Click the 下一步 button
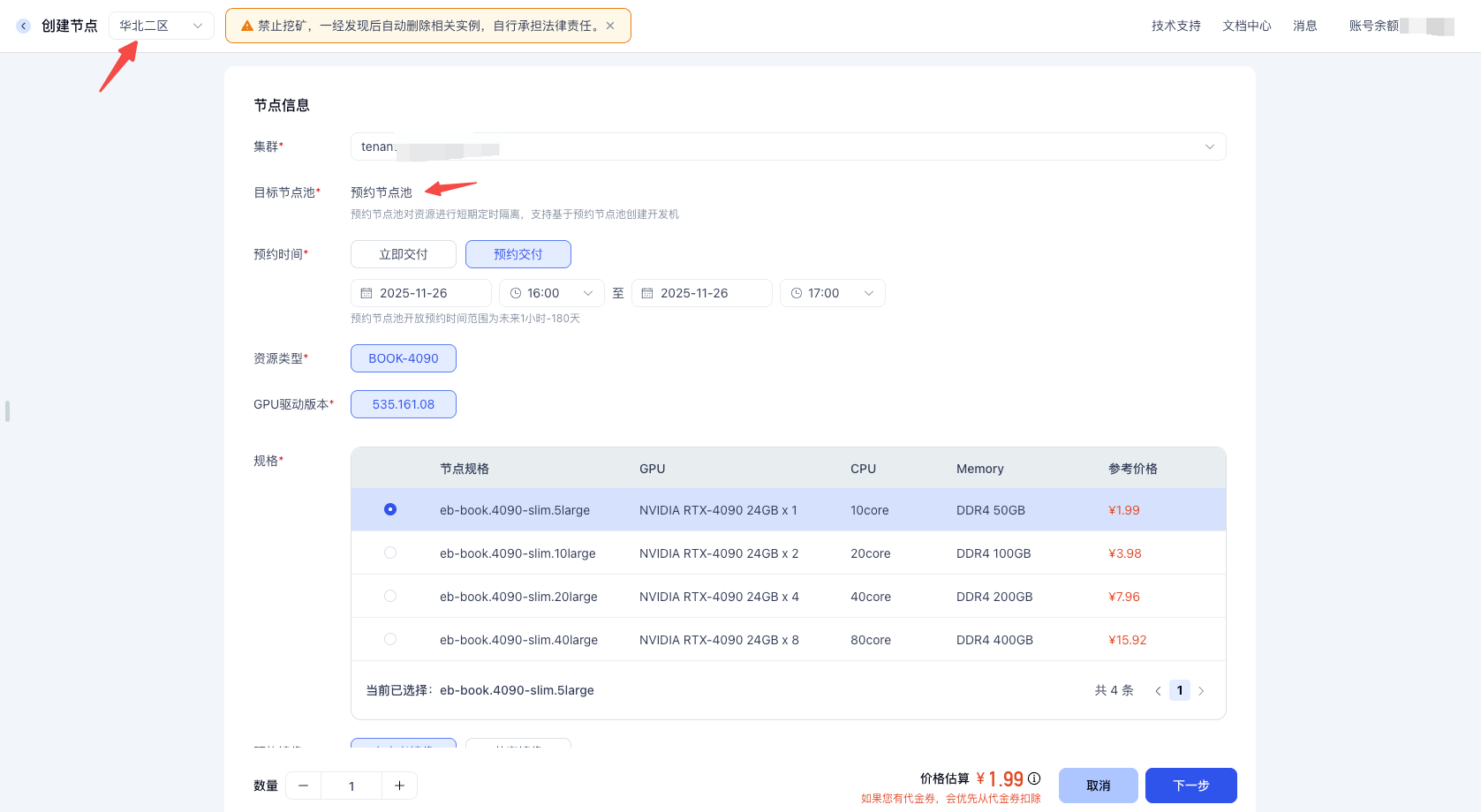Image resolution: width=1481 pixels, height=812 pixels. pyautogui.click(x=1190, y=786)
